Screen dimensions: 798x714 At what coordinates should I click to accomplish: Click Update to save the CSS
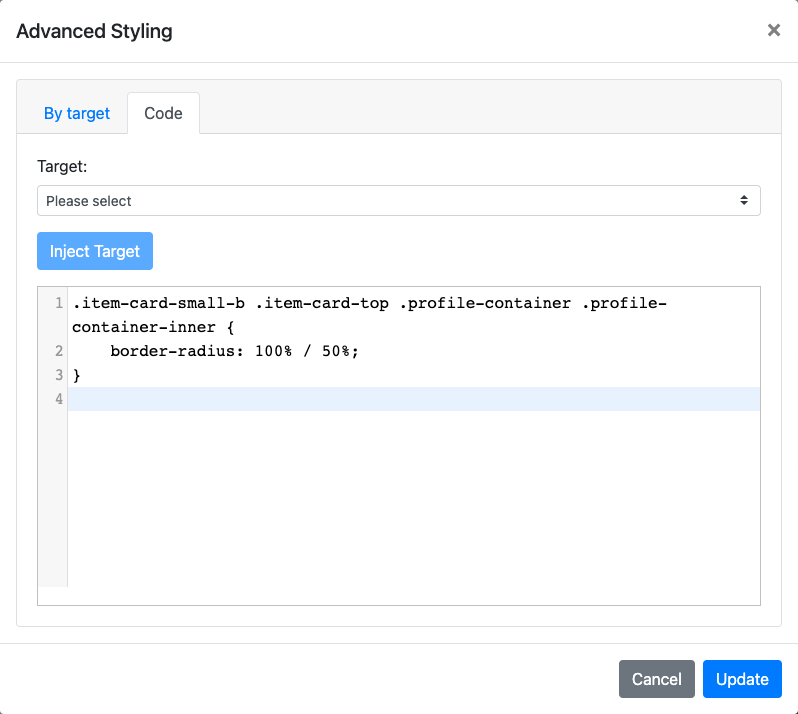pyautogui.click(x=742, y=679)
